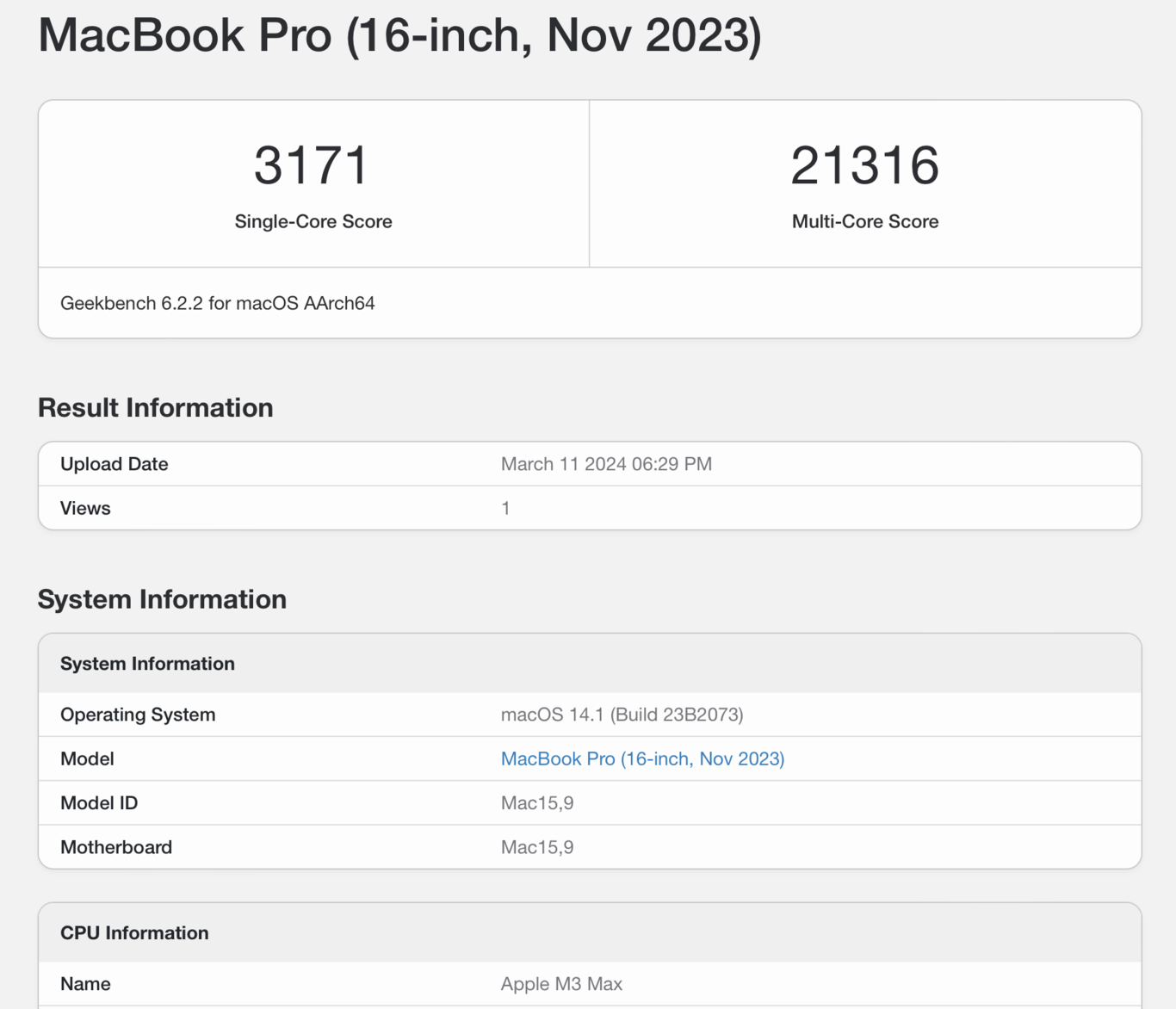Viewport: 1176px width, 1009px height.
Task: Select the macOS 14.1 build value
Action: [x=622, y=715]
